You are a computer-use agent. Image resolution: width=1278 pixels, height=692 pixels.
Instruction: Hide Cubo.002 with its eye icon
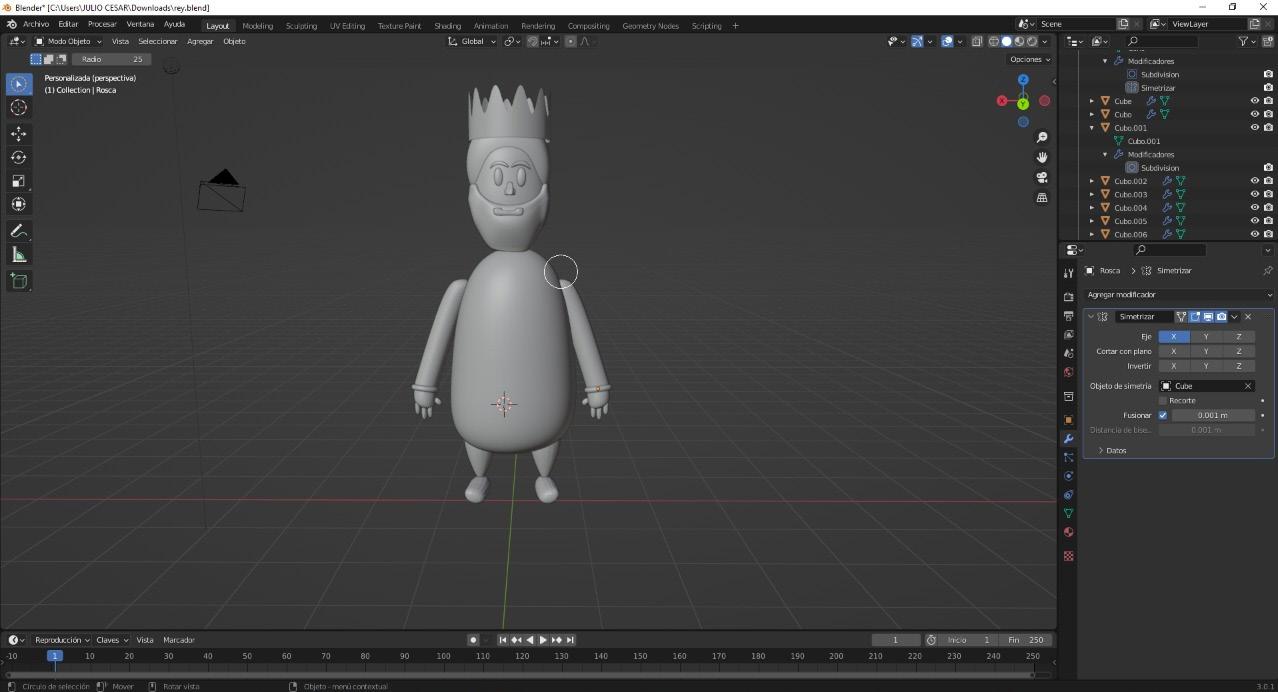[1255, 181]
